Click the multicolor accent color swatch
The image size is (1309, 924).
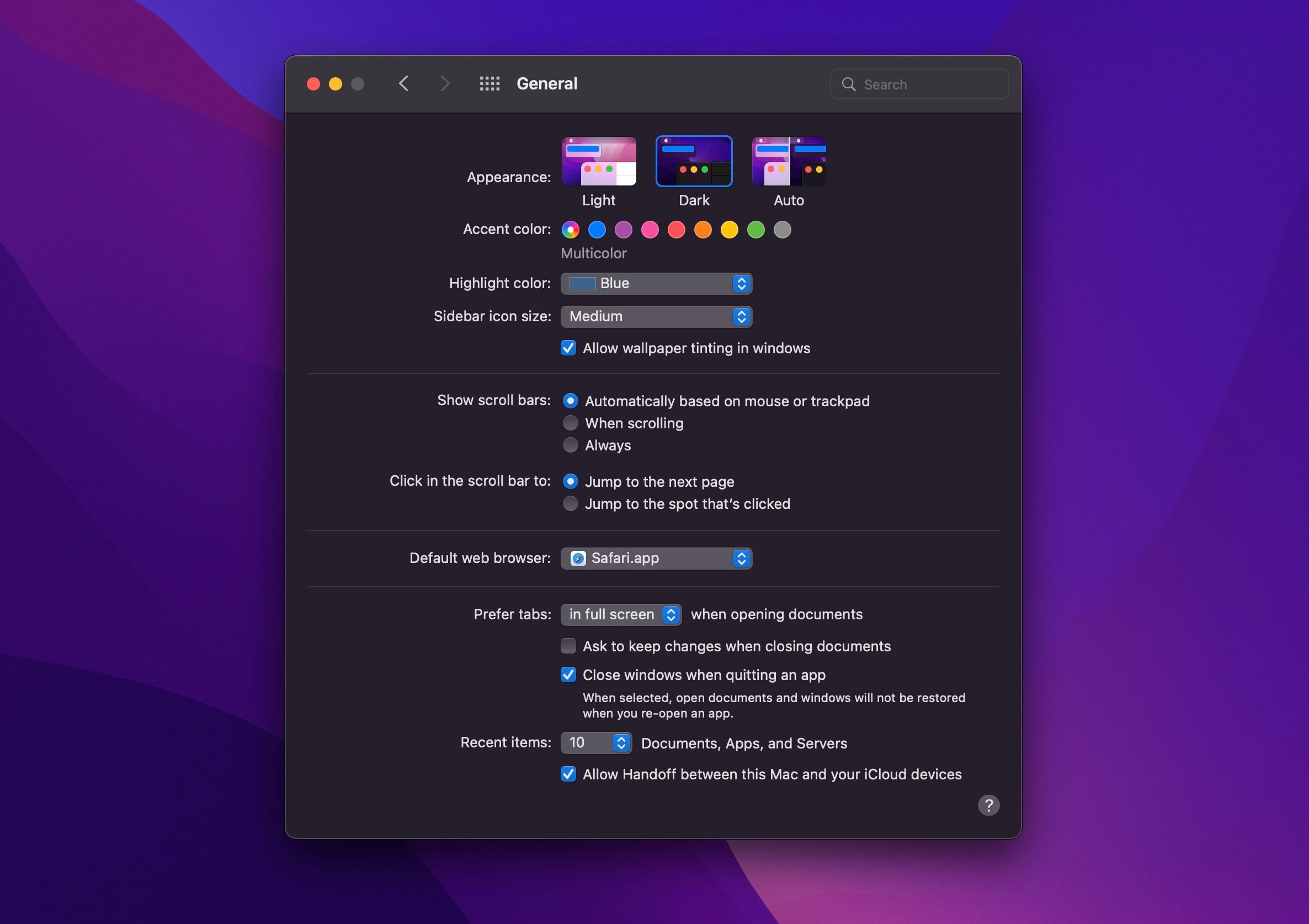coord(570,229)
